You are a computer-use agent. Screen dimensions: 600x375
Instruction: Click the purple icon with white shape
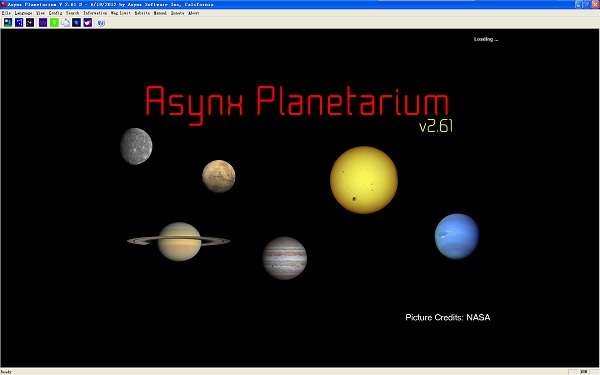(88, 23)
